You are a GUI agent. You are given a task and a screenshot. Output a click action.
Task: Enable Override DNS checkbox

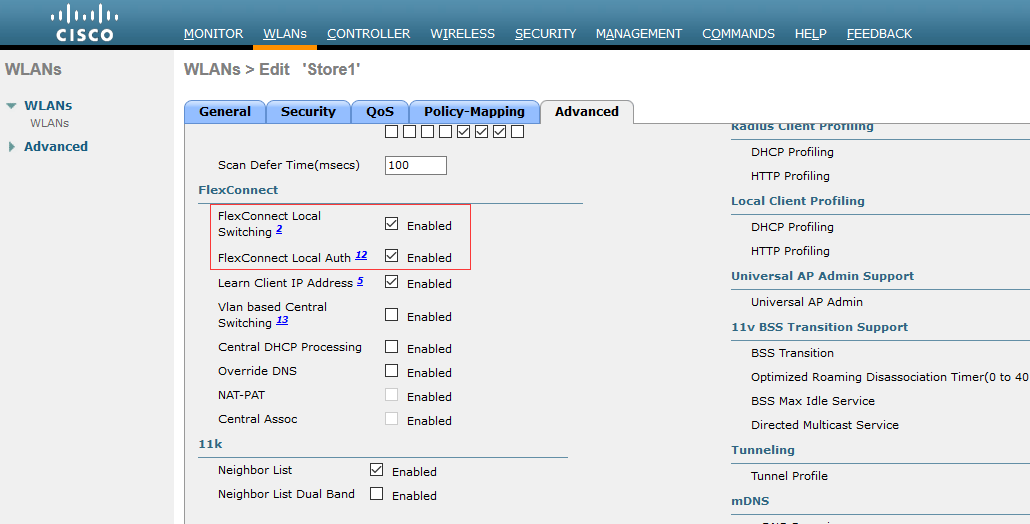392,370
